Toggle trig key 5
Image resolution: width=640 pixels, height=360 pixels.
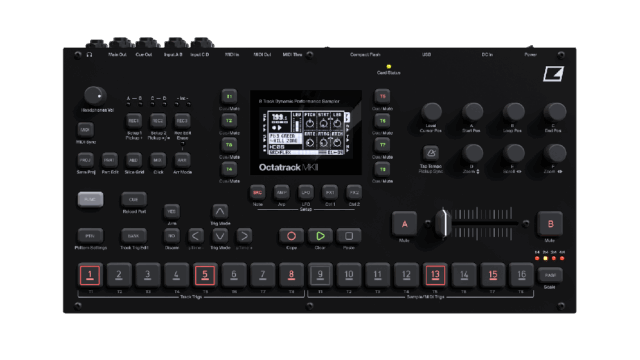pos(205,275)
